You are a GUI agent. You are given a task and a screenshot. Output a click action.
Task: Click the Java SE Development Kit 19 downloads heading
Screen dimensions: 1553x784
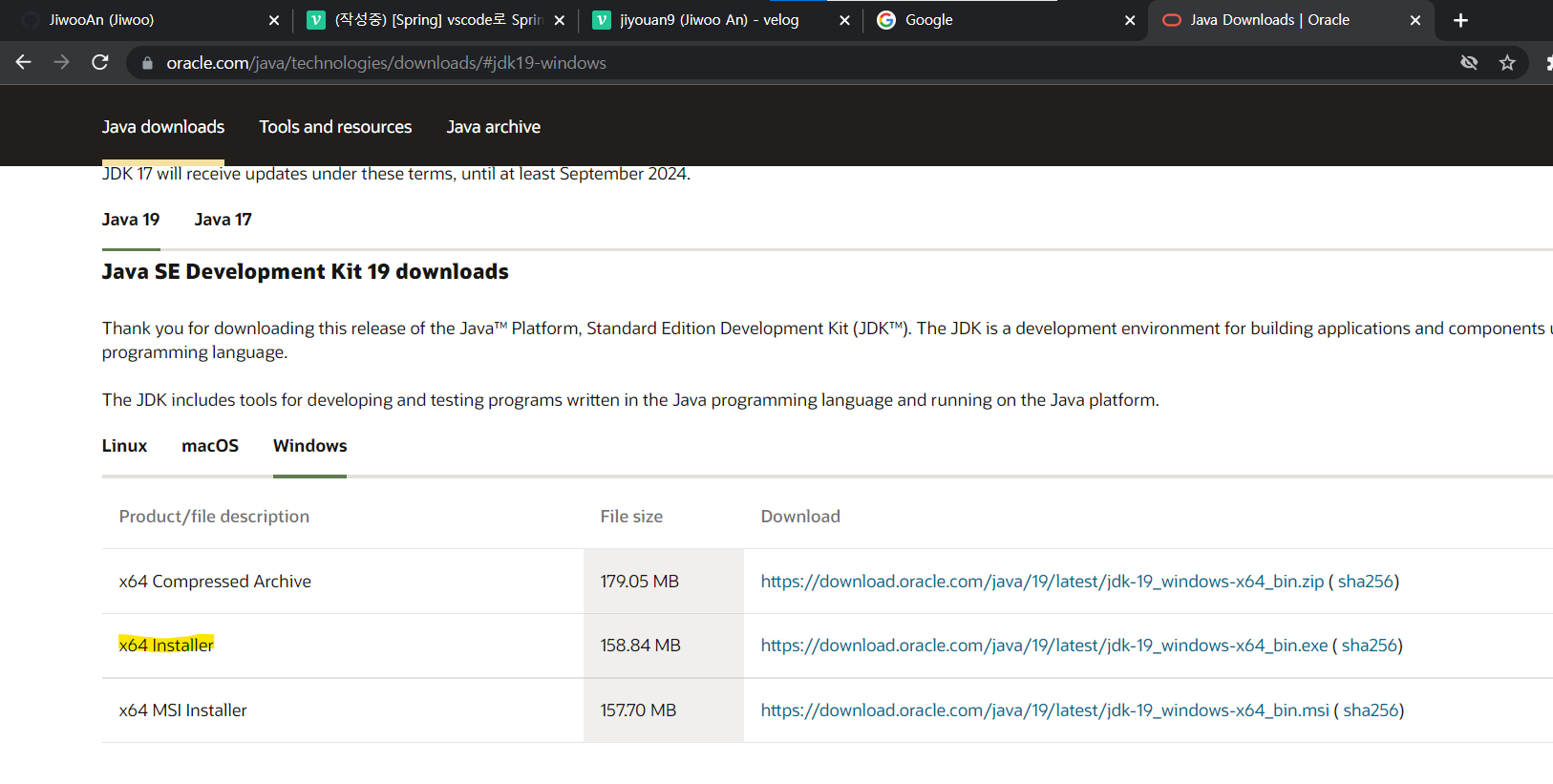point(306,272)
